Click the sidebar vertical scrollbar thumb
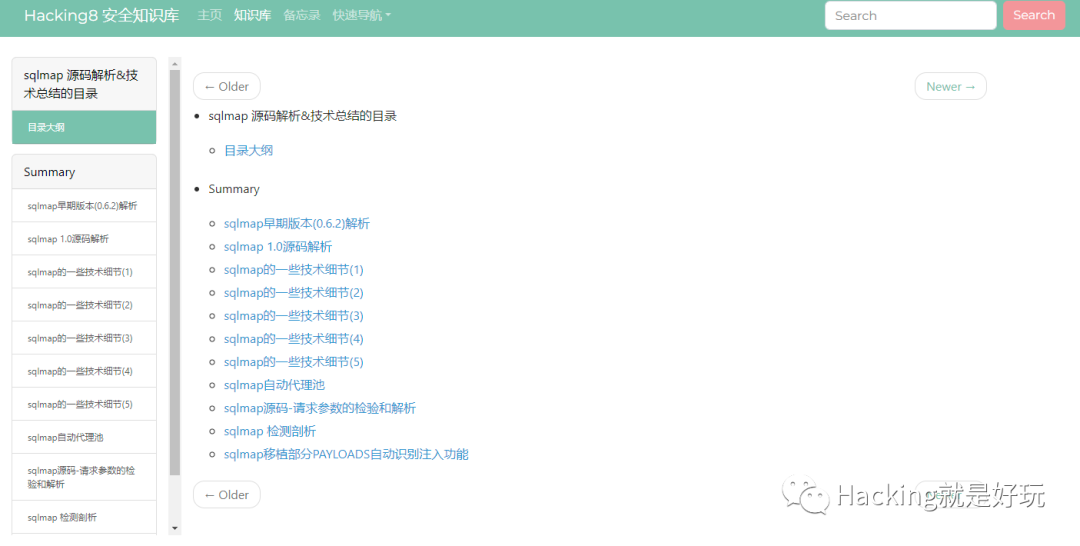Viewport: 1080px width, 546px height. click(175, 272)
